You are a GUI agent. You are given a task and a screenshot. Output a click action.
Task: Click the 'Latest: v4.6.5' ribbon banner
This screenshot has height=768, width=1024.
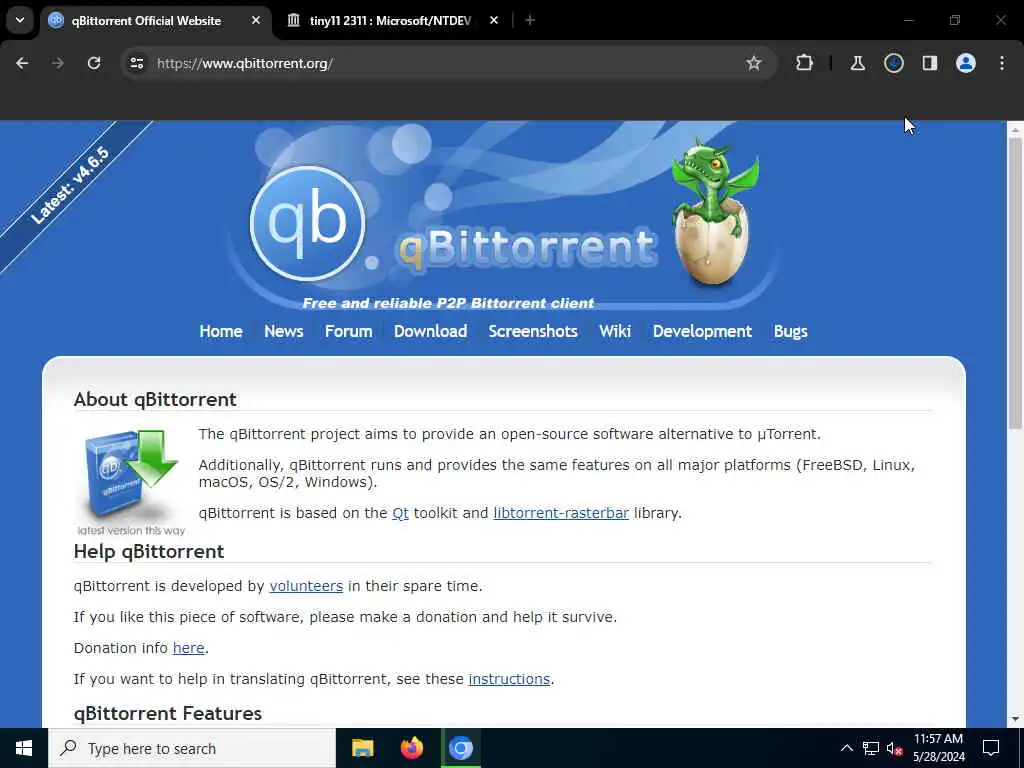71,185
